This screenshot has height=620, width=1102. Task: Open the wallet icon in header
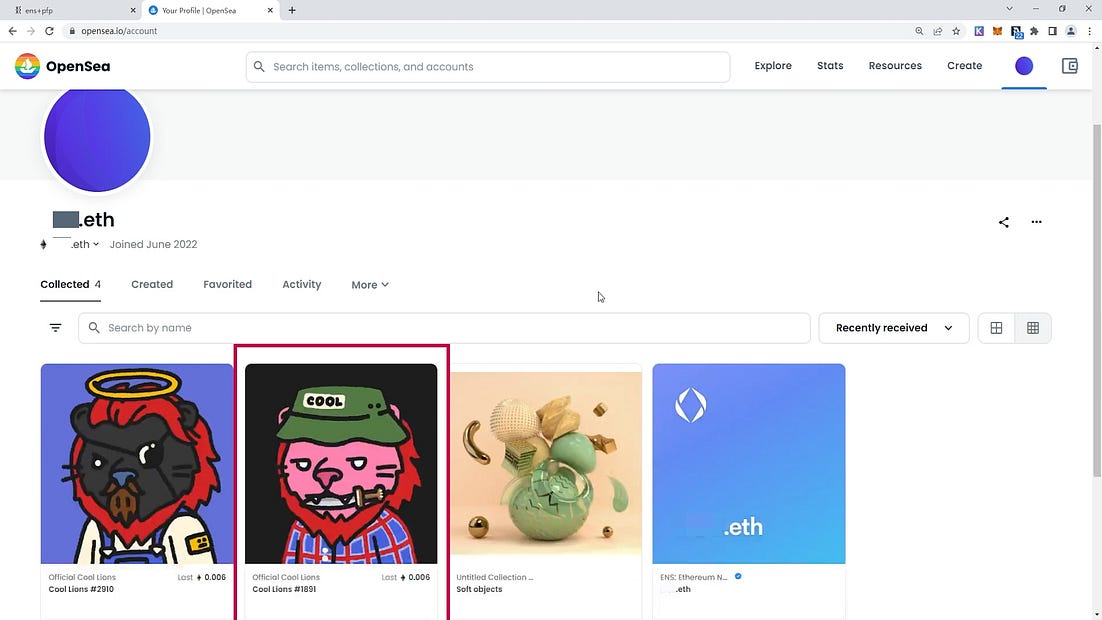[1070, 66]
